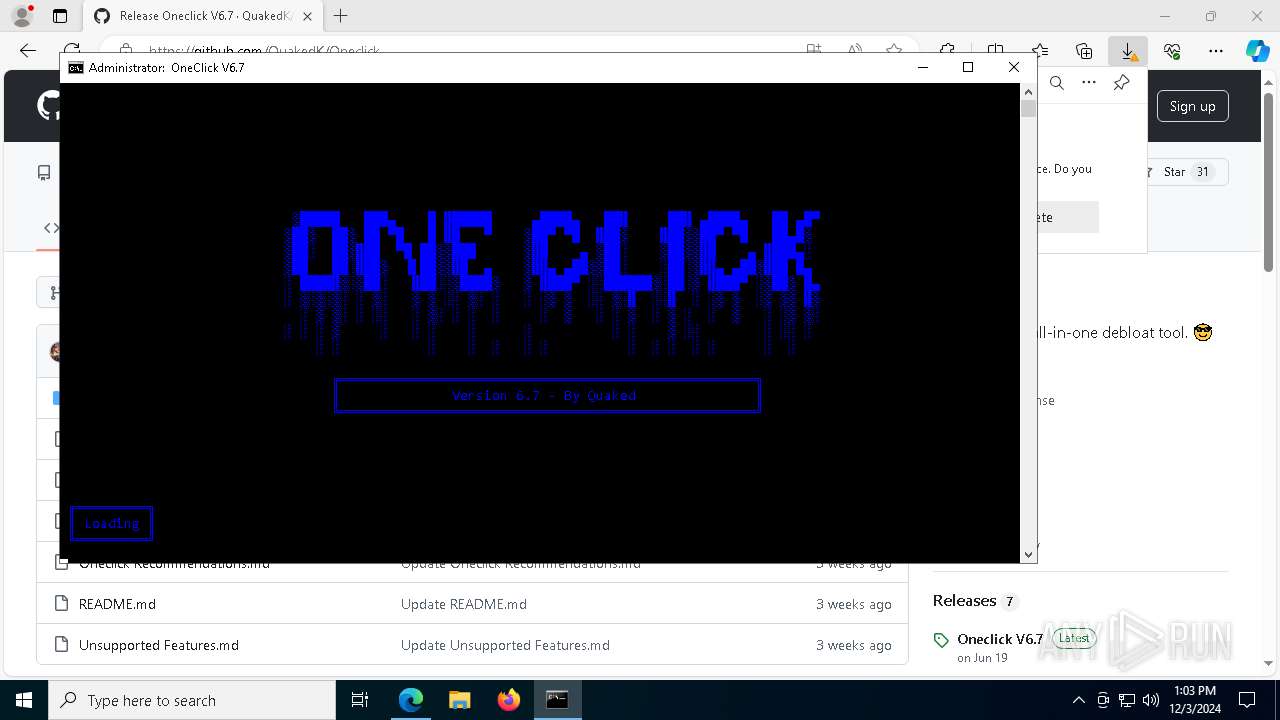Open the taskbar clock and date

click(x=1194, y=700)
